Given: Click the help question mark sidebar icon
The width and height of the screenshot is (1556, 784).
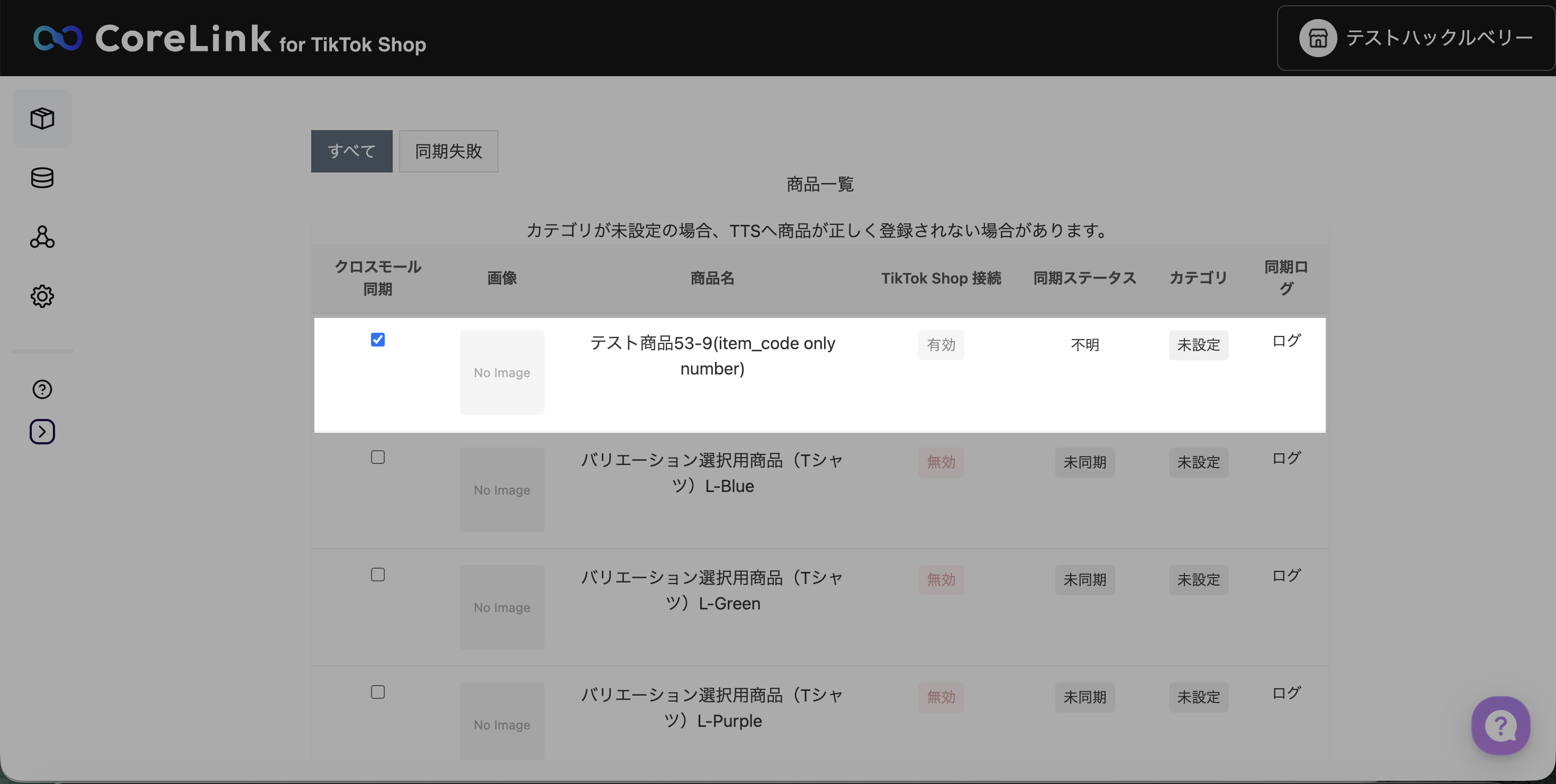Looking at the screenshot, I should 42,389.
